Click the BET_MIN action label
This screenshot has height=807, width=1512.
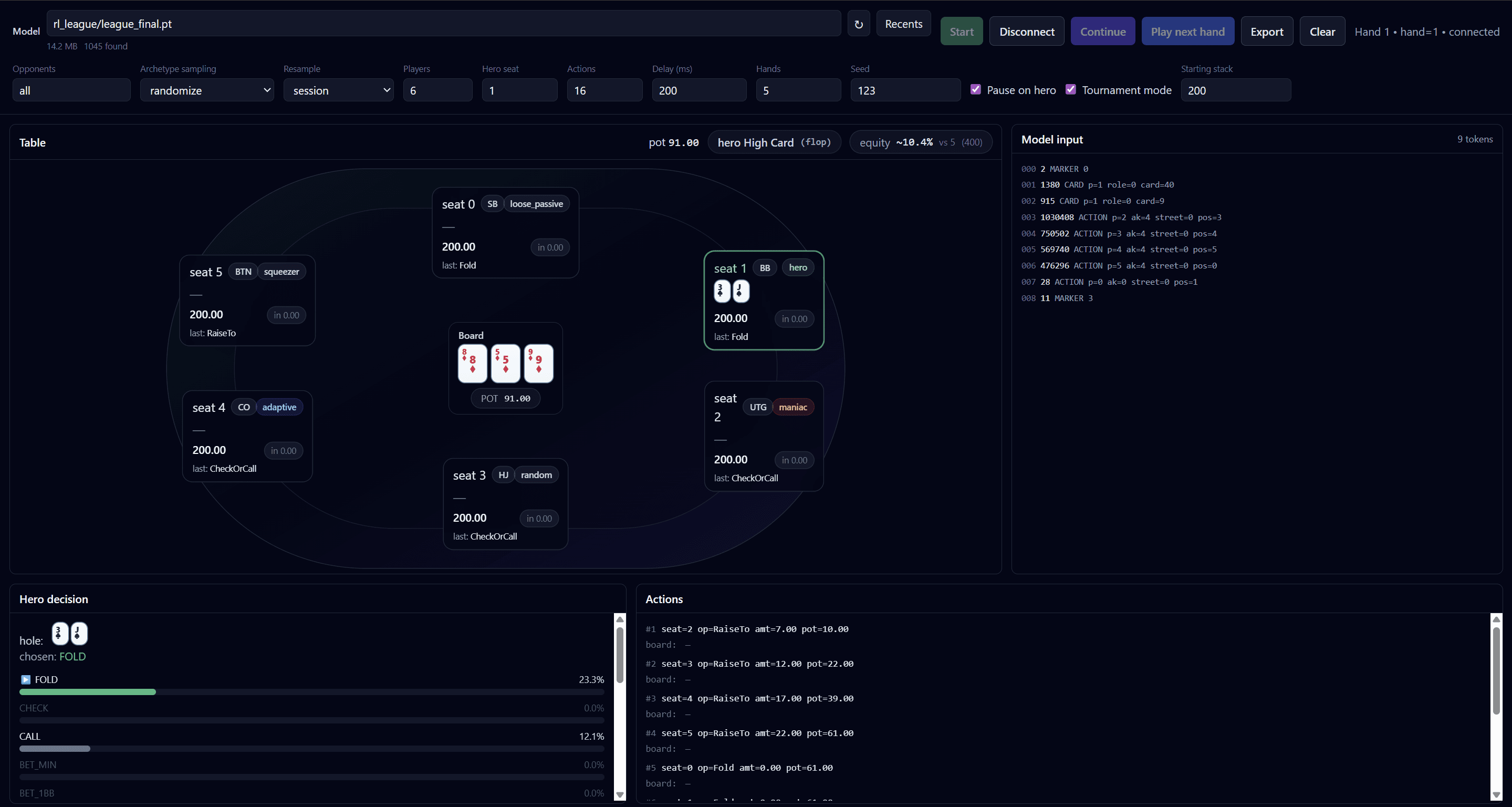click(x=38, y=765)
